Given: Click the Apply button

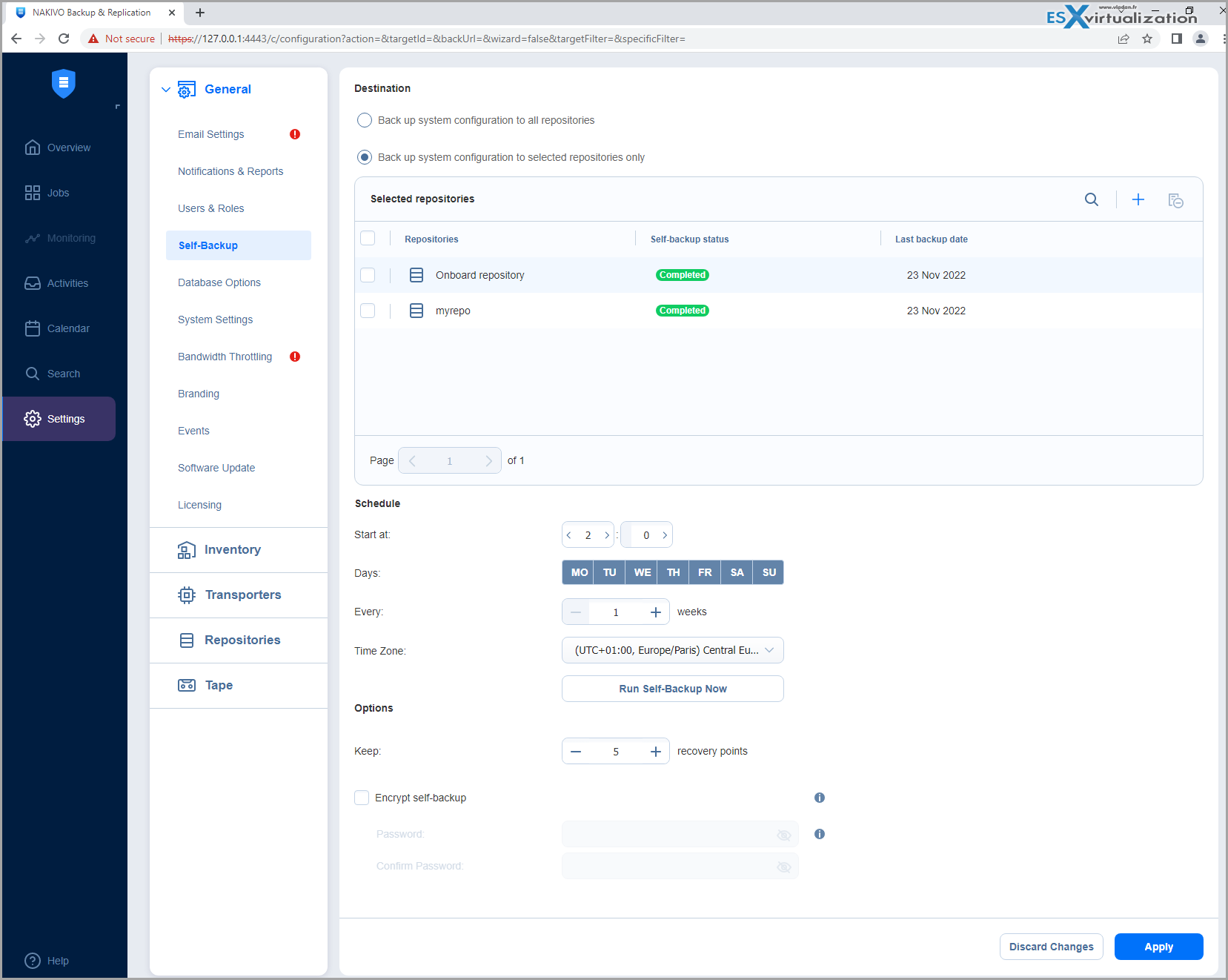Looking at the screenshot, I should pos(1158,947).
